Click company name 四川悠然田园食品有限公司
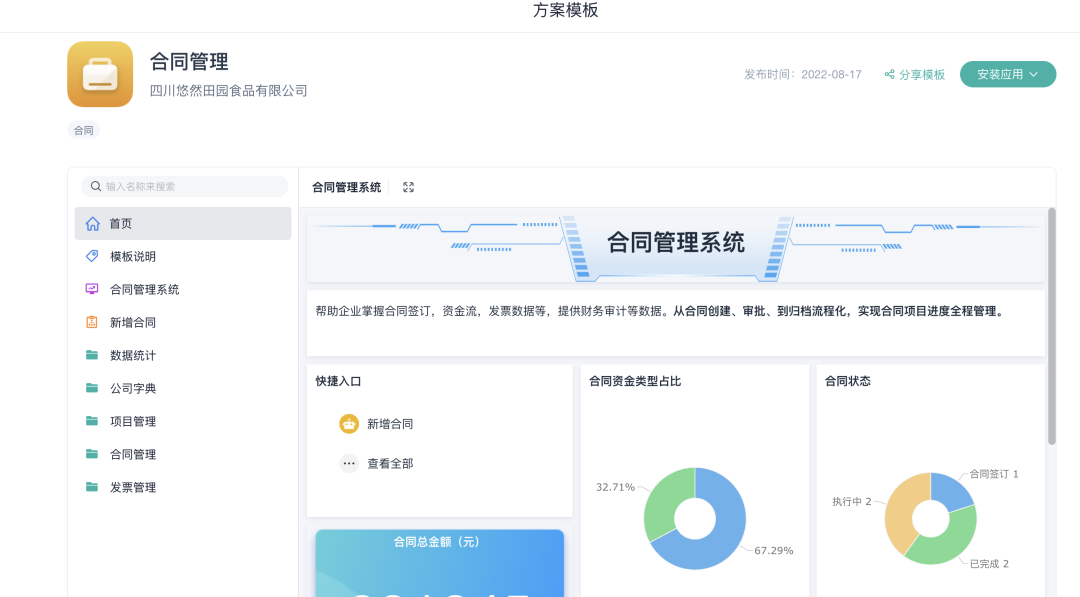This screenshot has height=597, width=1080. [x=229, y=91]
